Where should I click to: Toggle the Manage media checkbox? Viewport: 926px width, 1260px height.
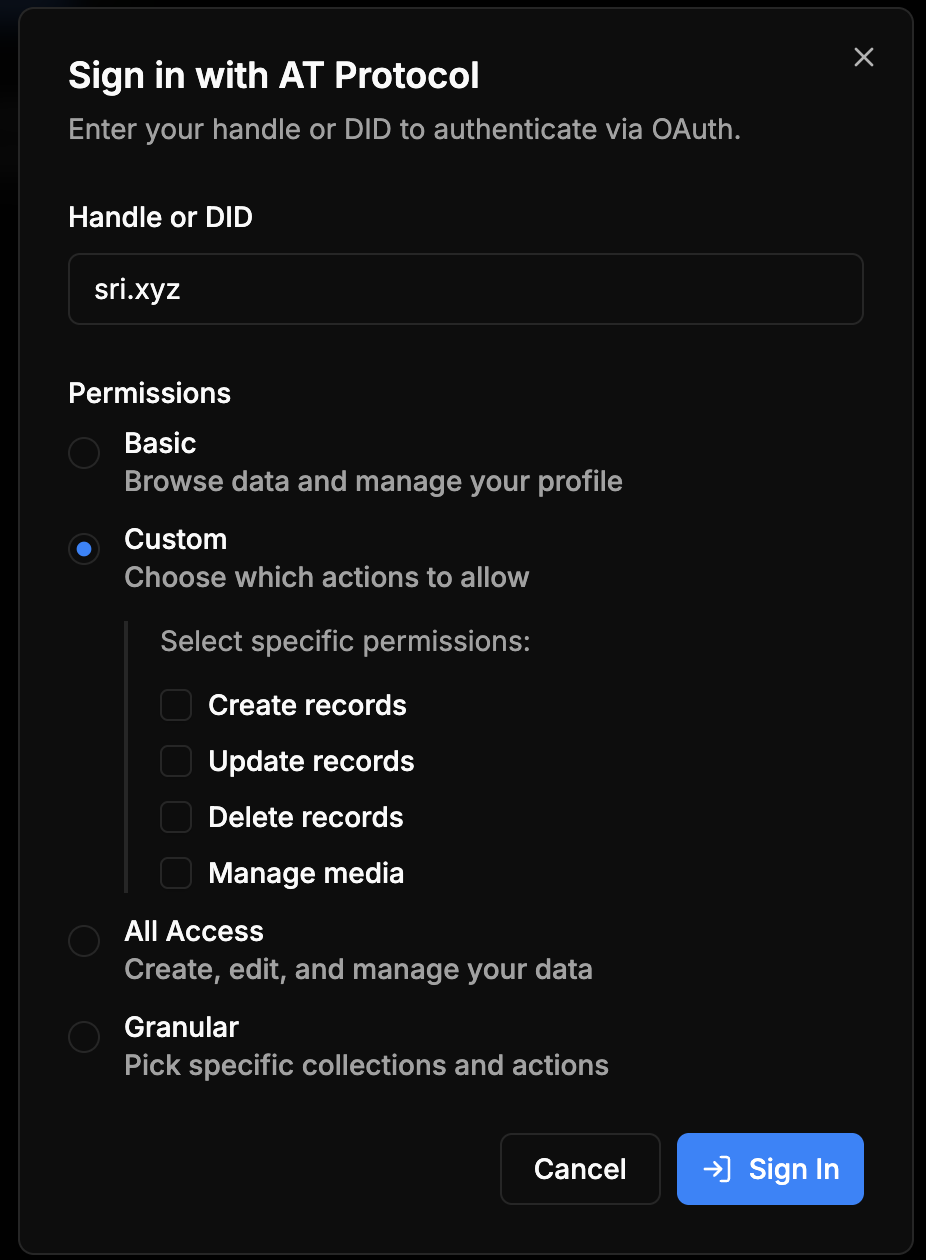(176, 873)
